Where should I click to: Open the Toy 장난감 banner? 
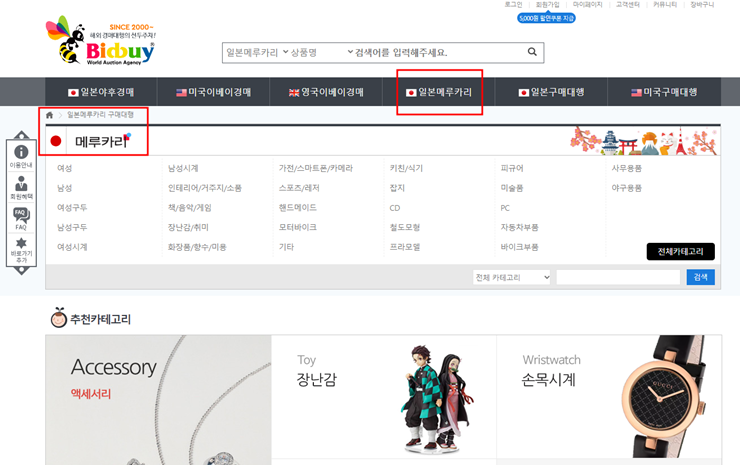click(384, 397)
